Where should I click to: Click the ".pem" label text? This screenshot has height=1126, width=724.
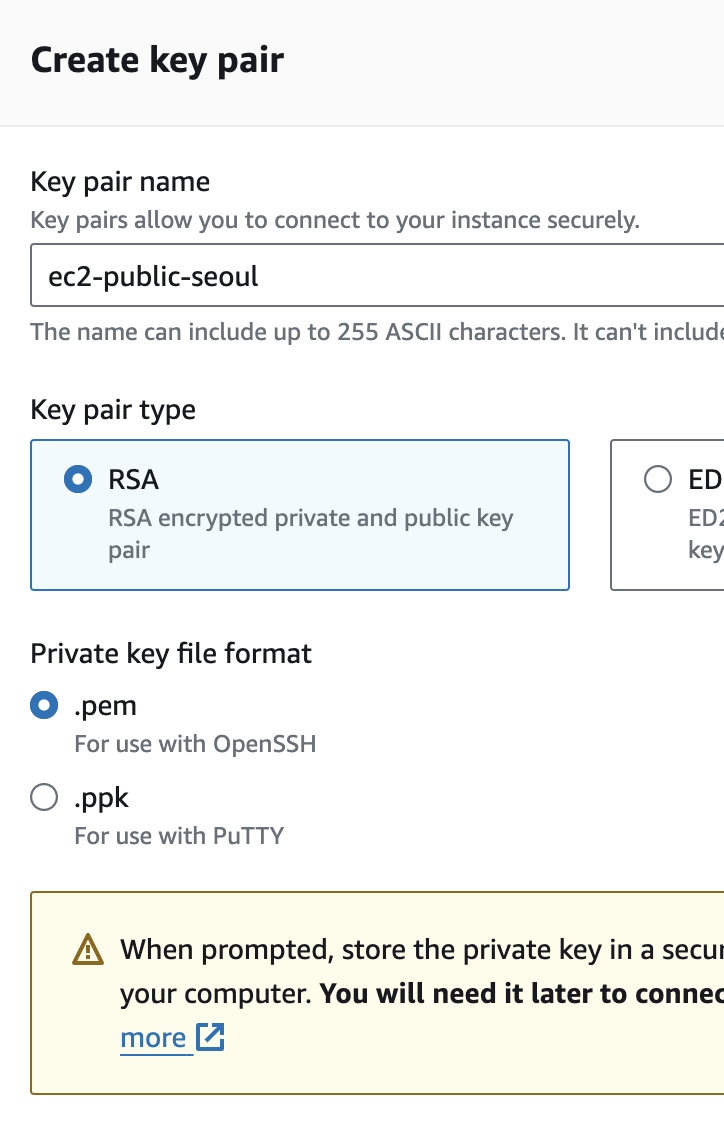(105, 706)
